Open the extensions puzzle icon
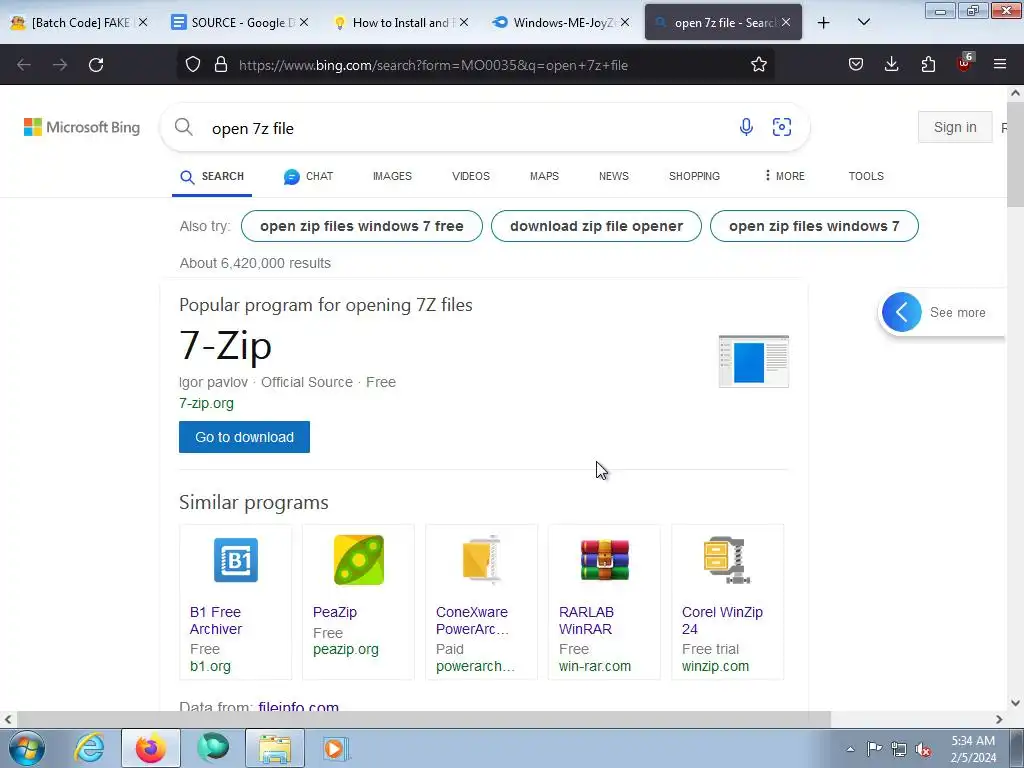Viewport: 1024px width, 768px height. click(x=928, y=64)
